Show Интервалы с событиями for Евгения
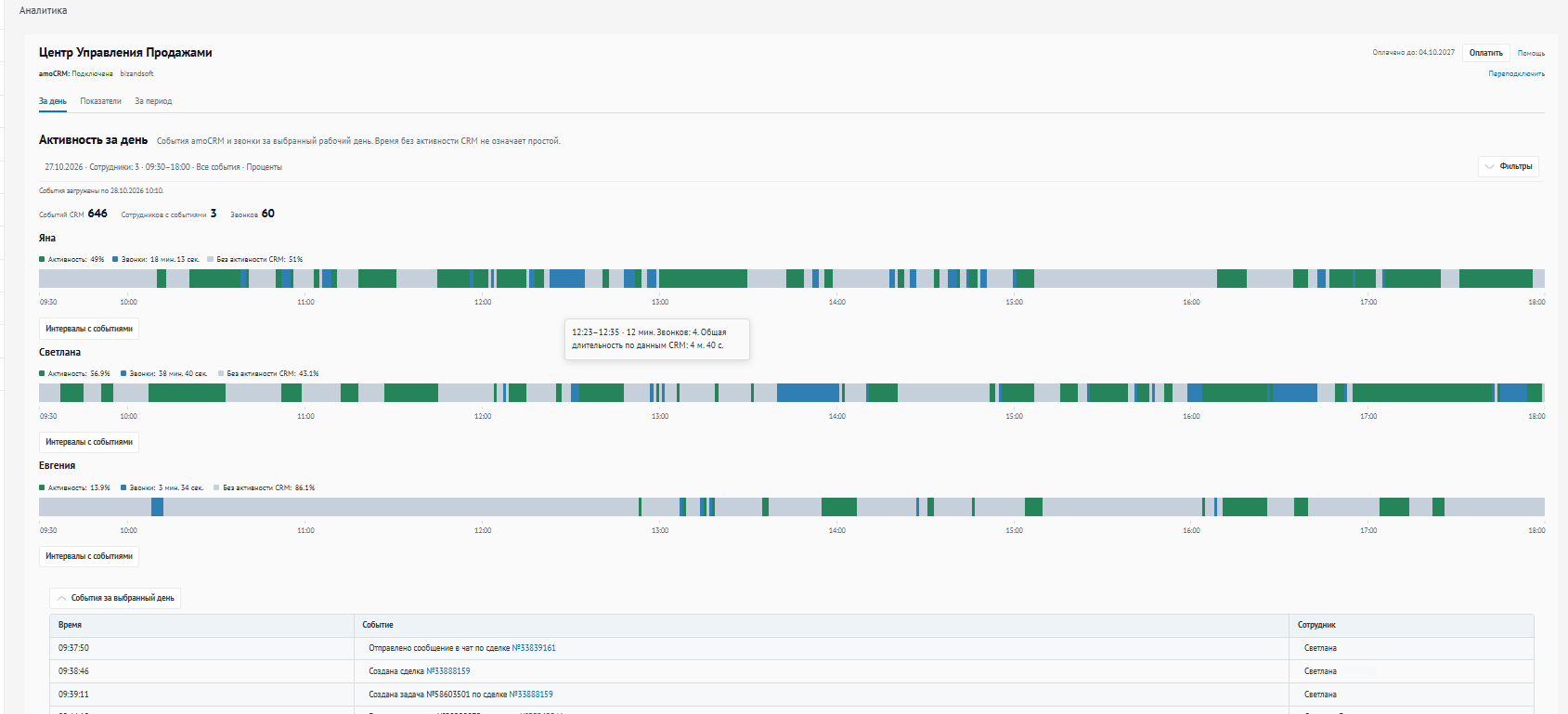 (x=89, y=556)
